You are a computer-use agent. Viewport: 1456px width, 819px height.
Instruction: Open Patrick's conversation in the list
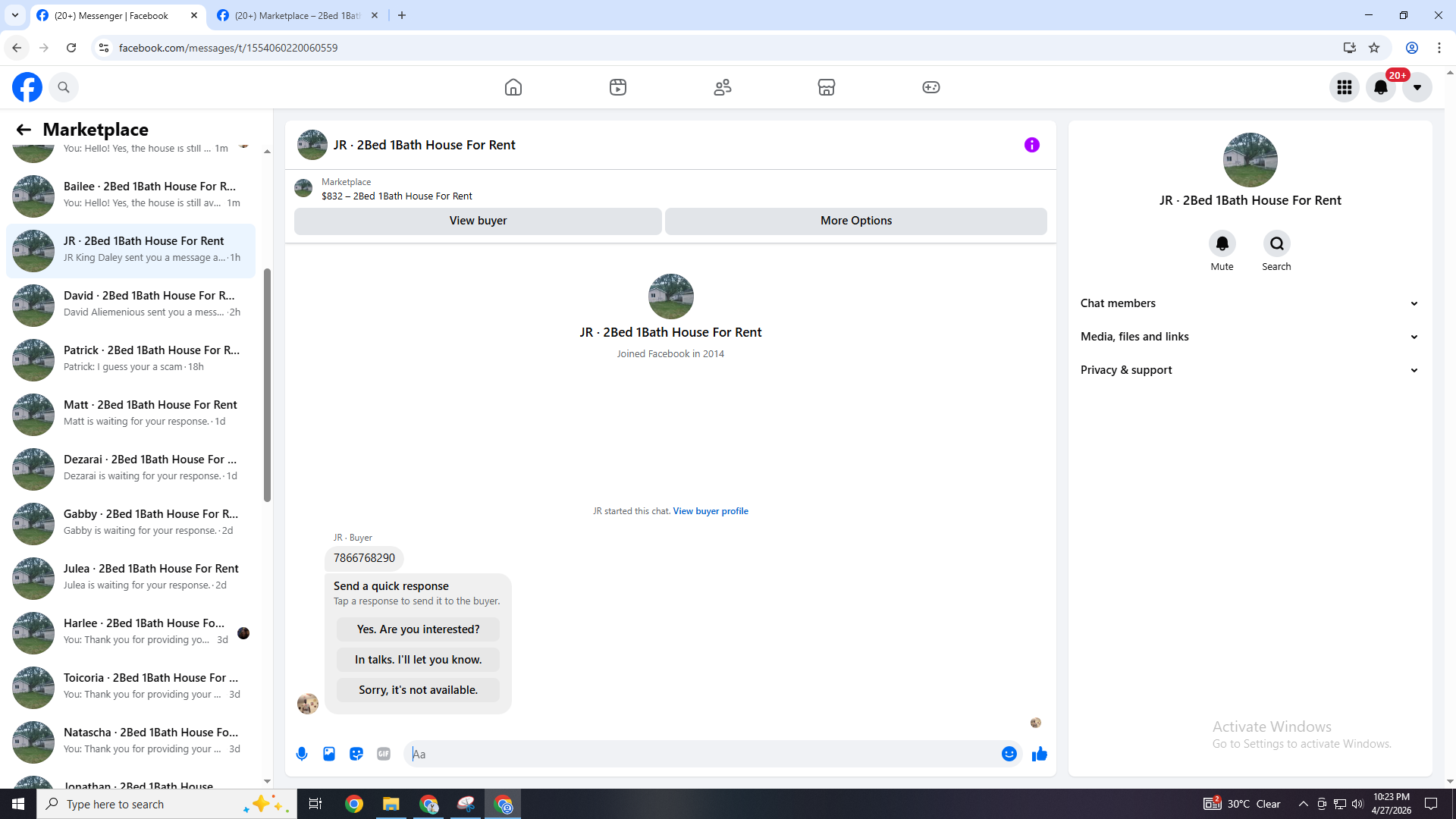pyautogui.click(x=130, y=359)
